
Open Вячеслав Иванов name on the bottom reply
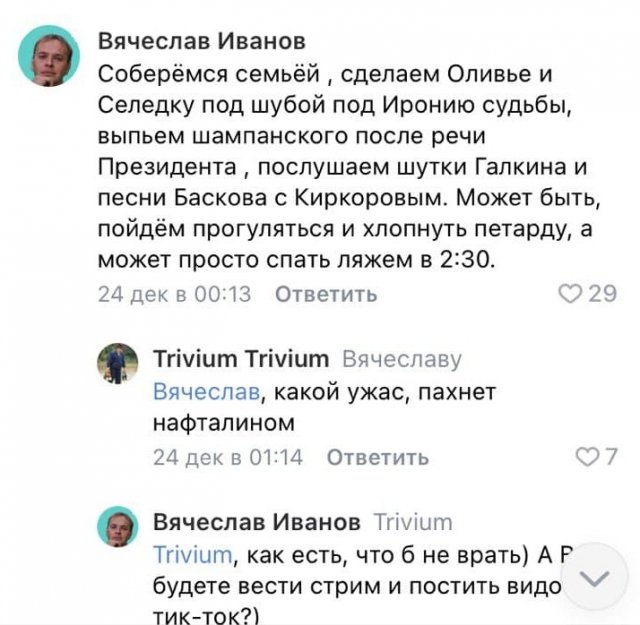256,522
